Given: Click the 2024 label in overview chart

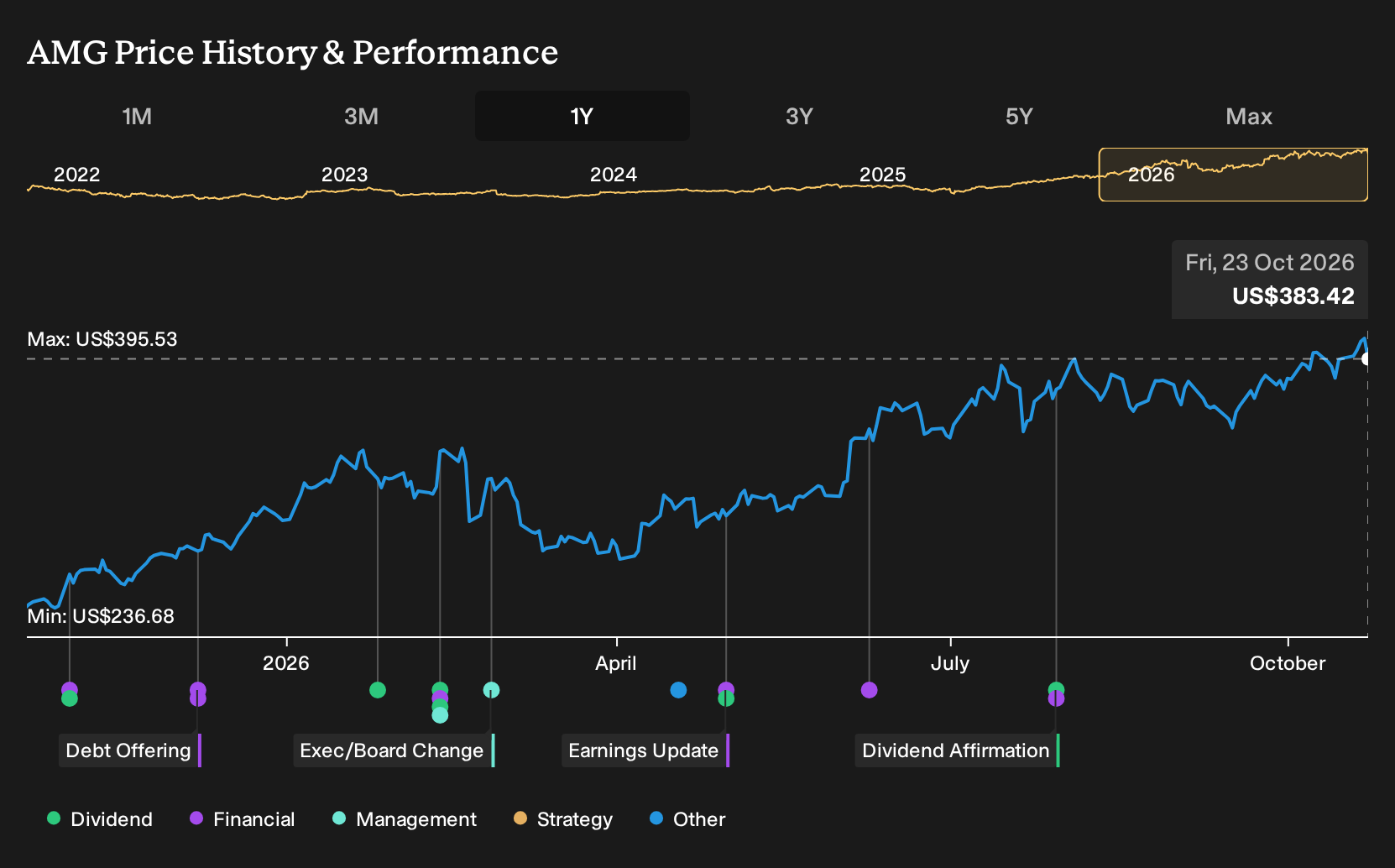Looking at the screenshot, I should click(x=614, y=175).
